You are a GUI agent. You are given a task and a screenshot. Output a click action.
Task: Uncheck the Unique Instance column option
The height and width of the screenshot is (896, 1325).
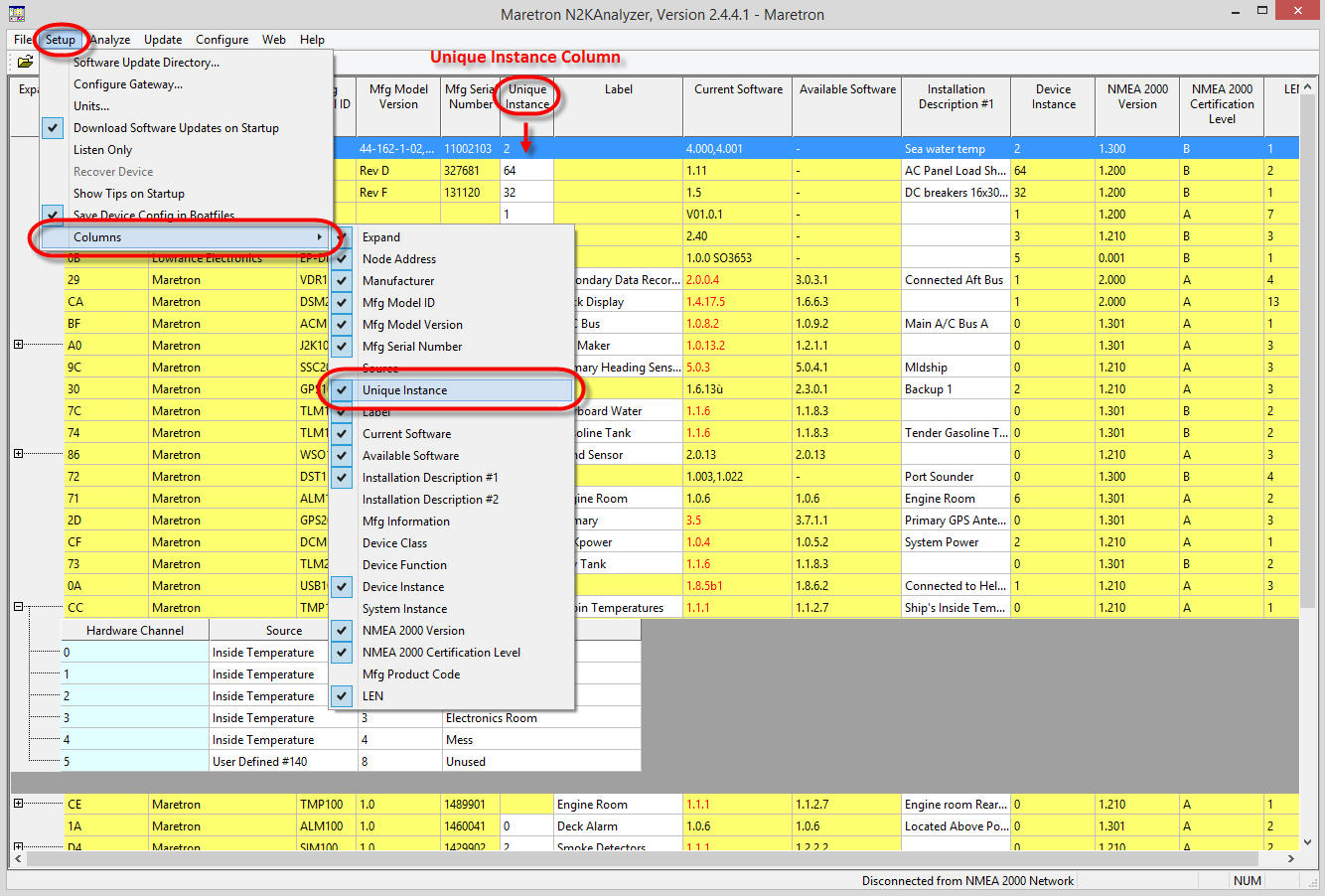(404, 390)
